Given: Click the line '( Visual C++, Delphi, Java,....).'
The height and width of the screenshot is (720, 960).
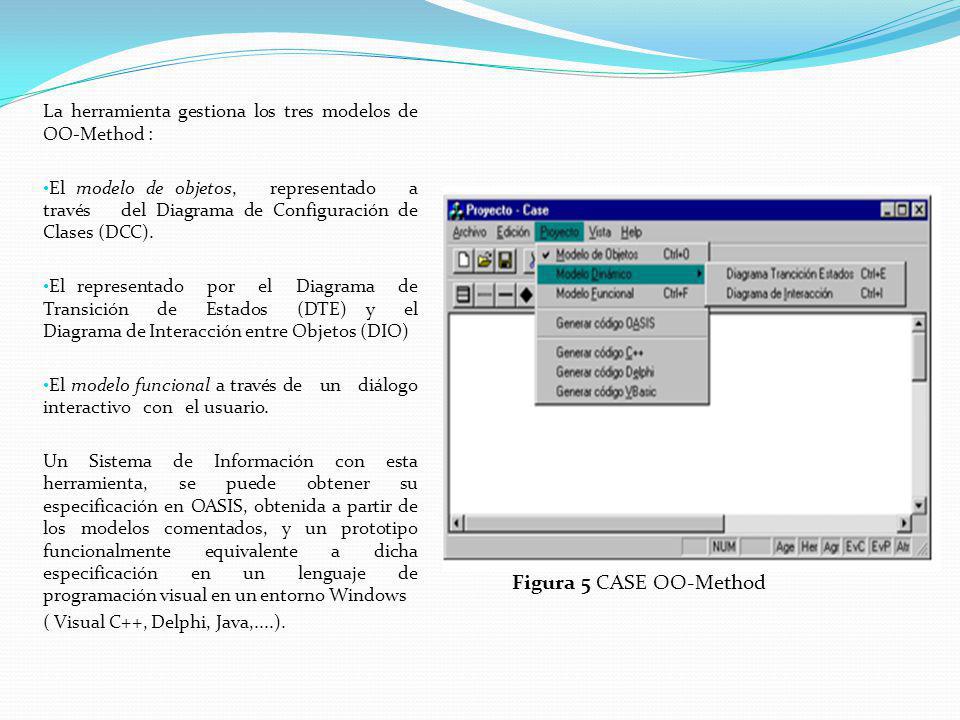Looking at the screenshot, I should [164, 622].
